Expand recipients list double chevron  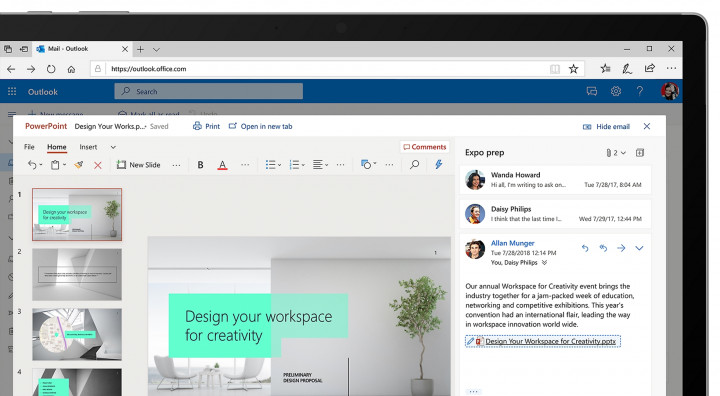[x=544, y=263]
